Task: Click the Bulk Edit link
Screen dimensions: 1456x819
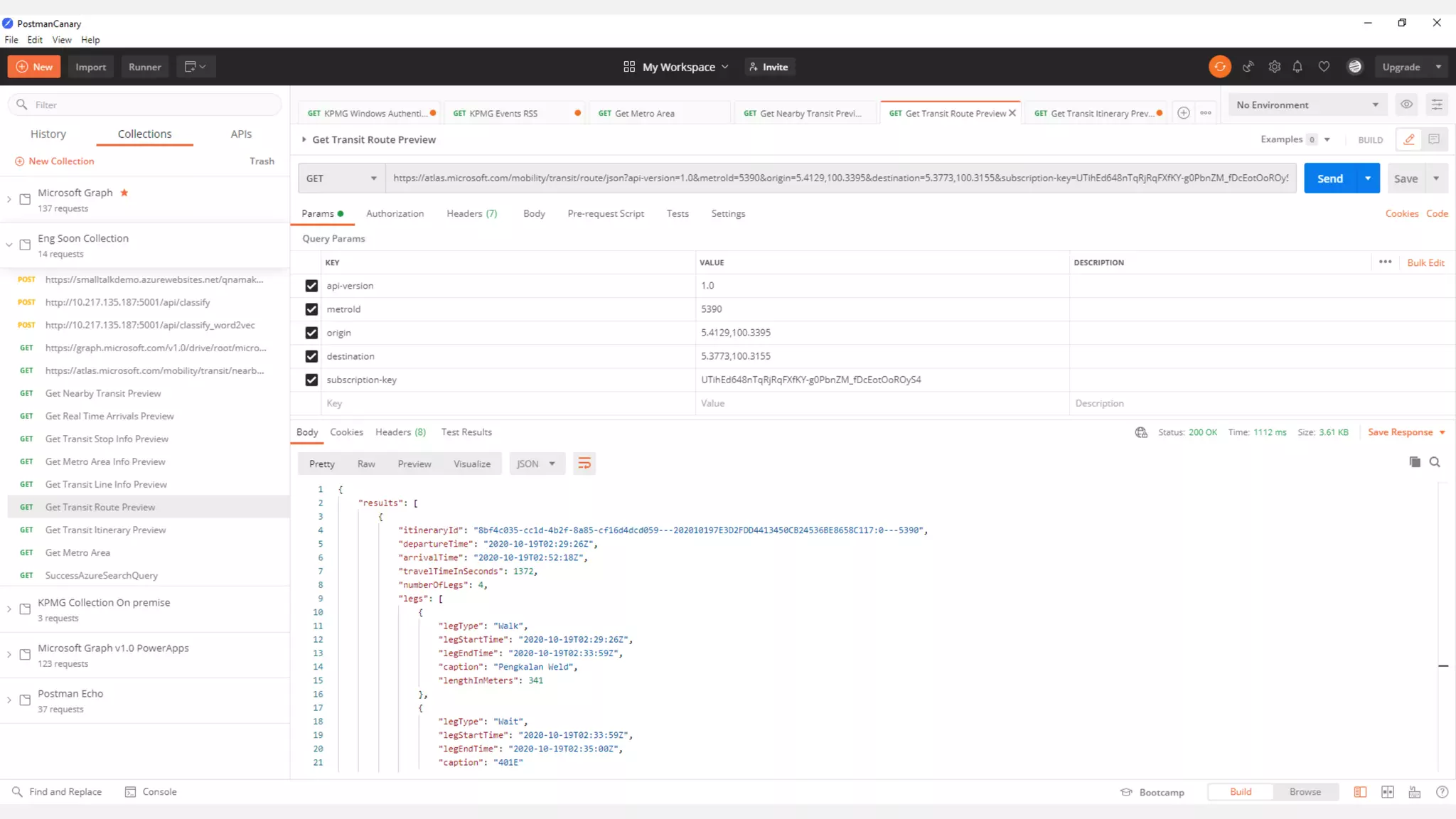Action: (x=1425, y=262)
